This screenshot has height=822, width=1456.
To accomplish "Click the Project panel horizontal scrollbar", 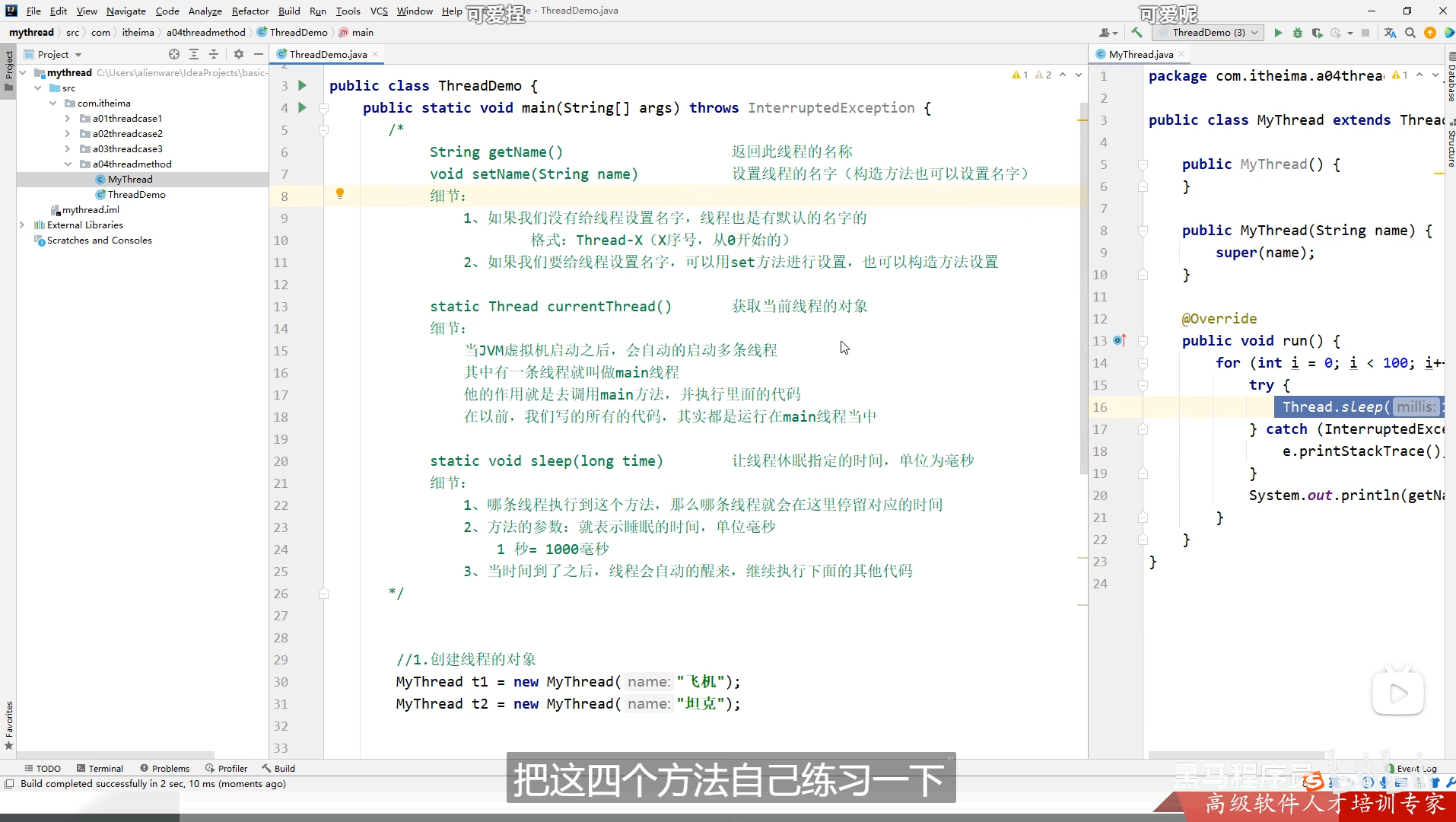I will (x=114, y=754).
